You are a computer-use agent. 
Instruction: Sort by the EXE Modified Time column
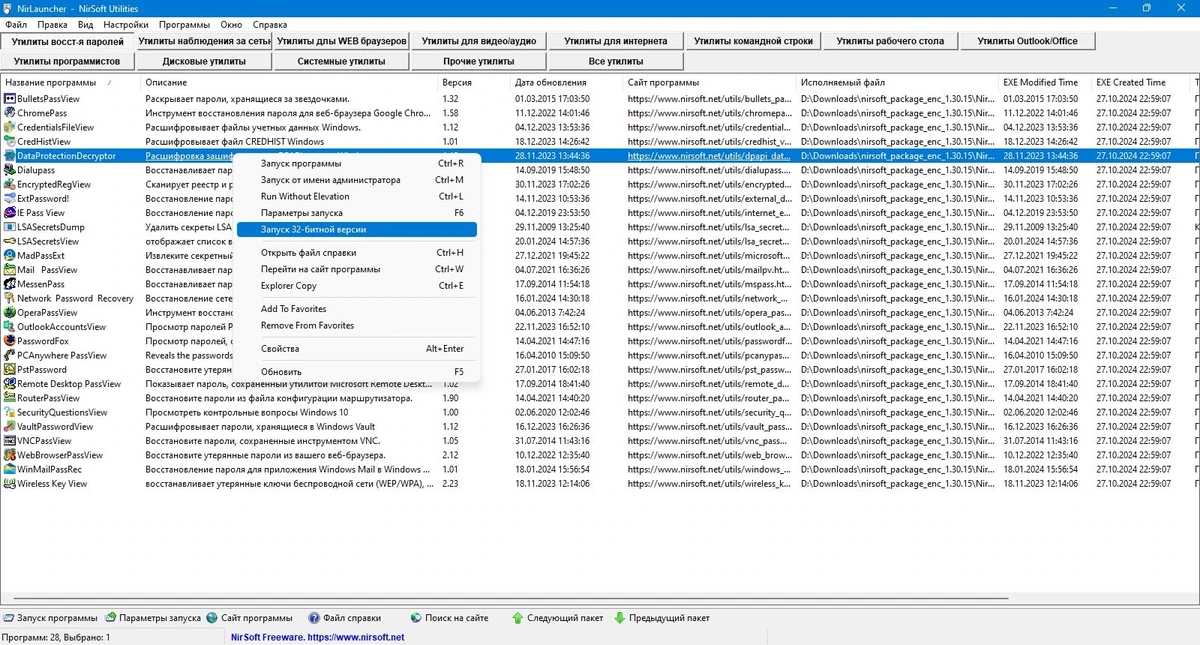click(1045, 83)
